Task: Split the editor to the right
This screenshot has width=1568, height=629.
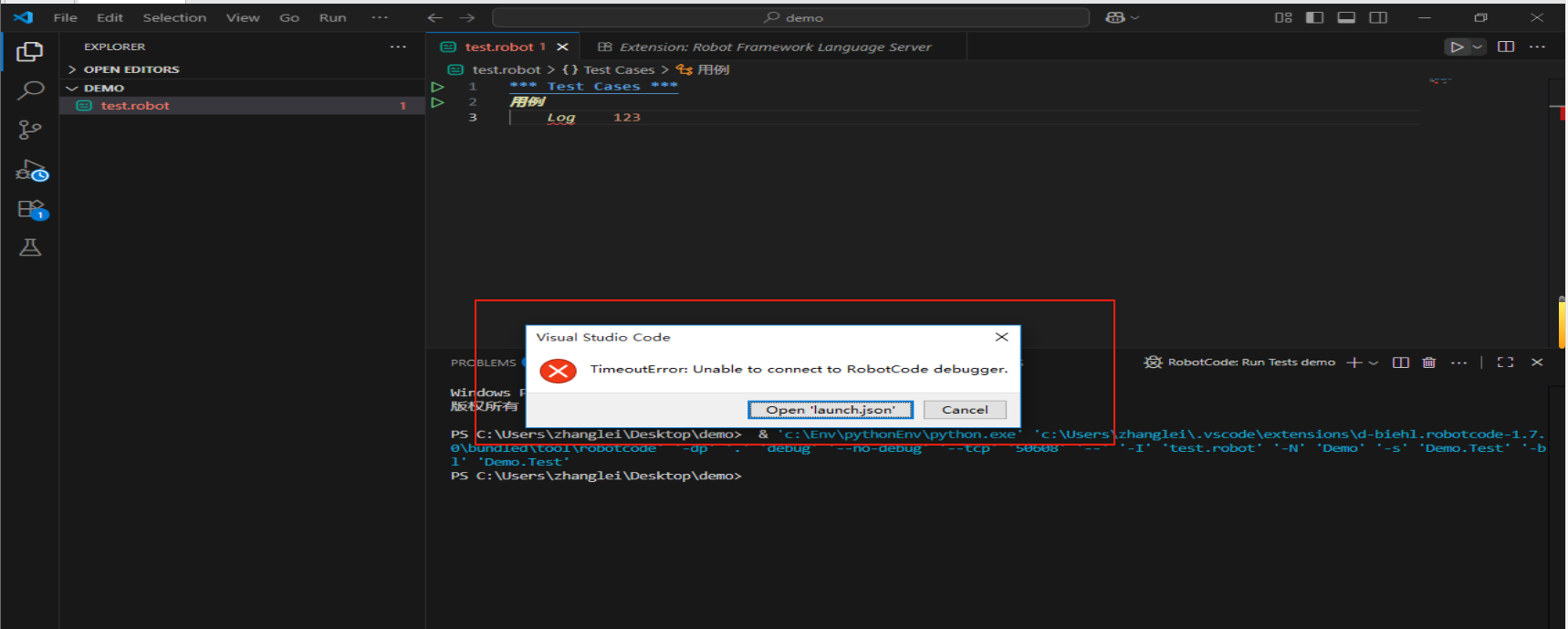Action: [x=1506, y=47]
